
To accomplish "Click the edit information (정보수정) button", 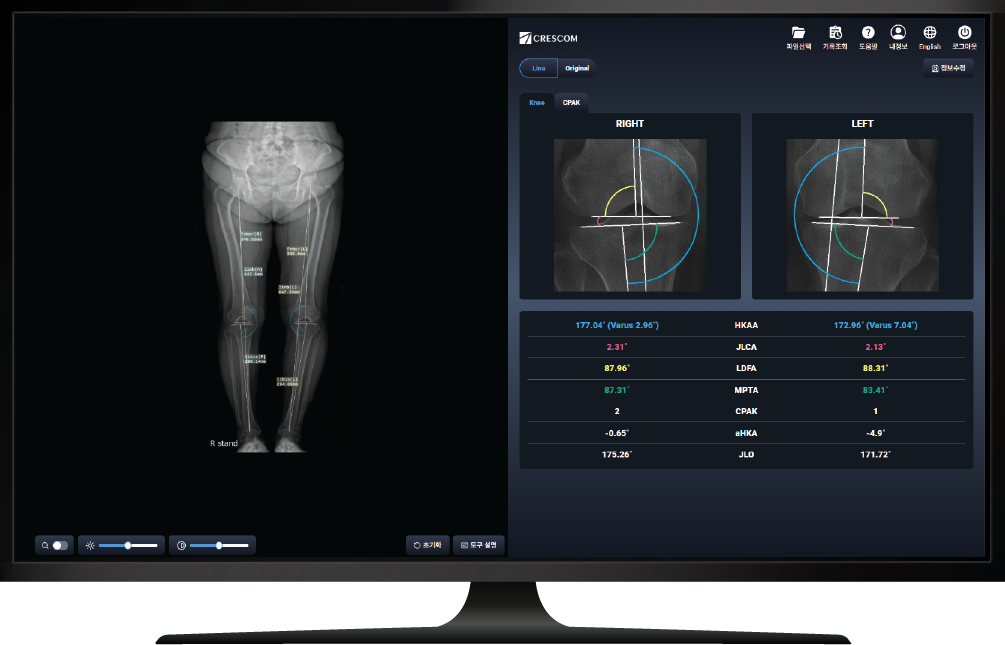I will click(948, 68).
